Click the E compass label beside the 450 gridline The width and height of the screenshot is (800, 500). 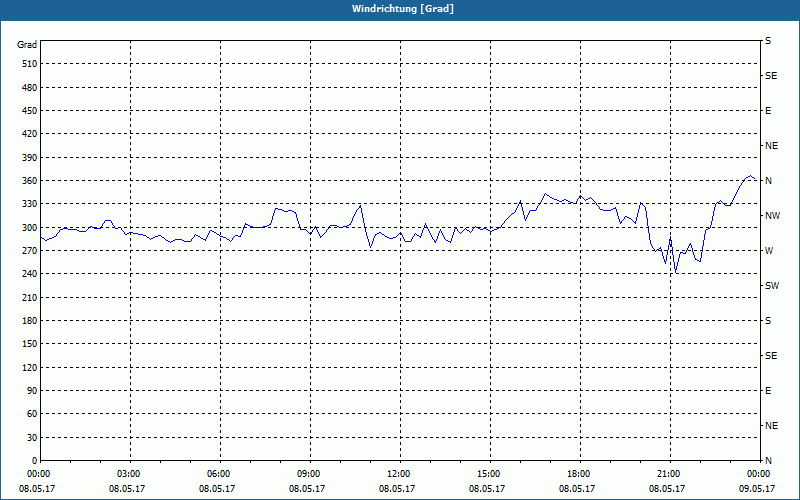pos(768,111)
